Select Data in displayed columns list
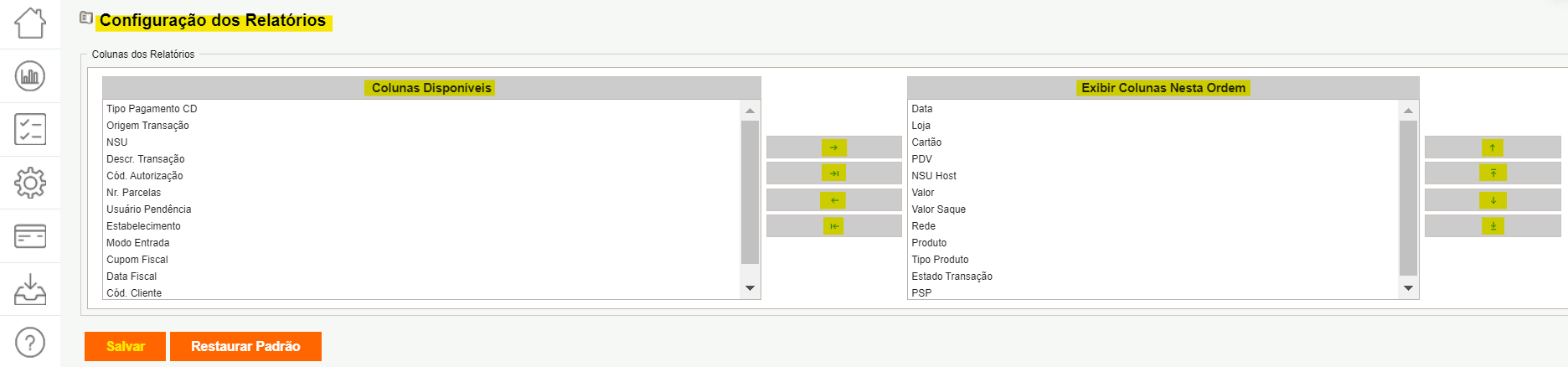Image resolution: width=1568 pixels, height=367 pixels. (1153, 109)
